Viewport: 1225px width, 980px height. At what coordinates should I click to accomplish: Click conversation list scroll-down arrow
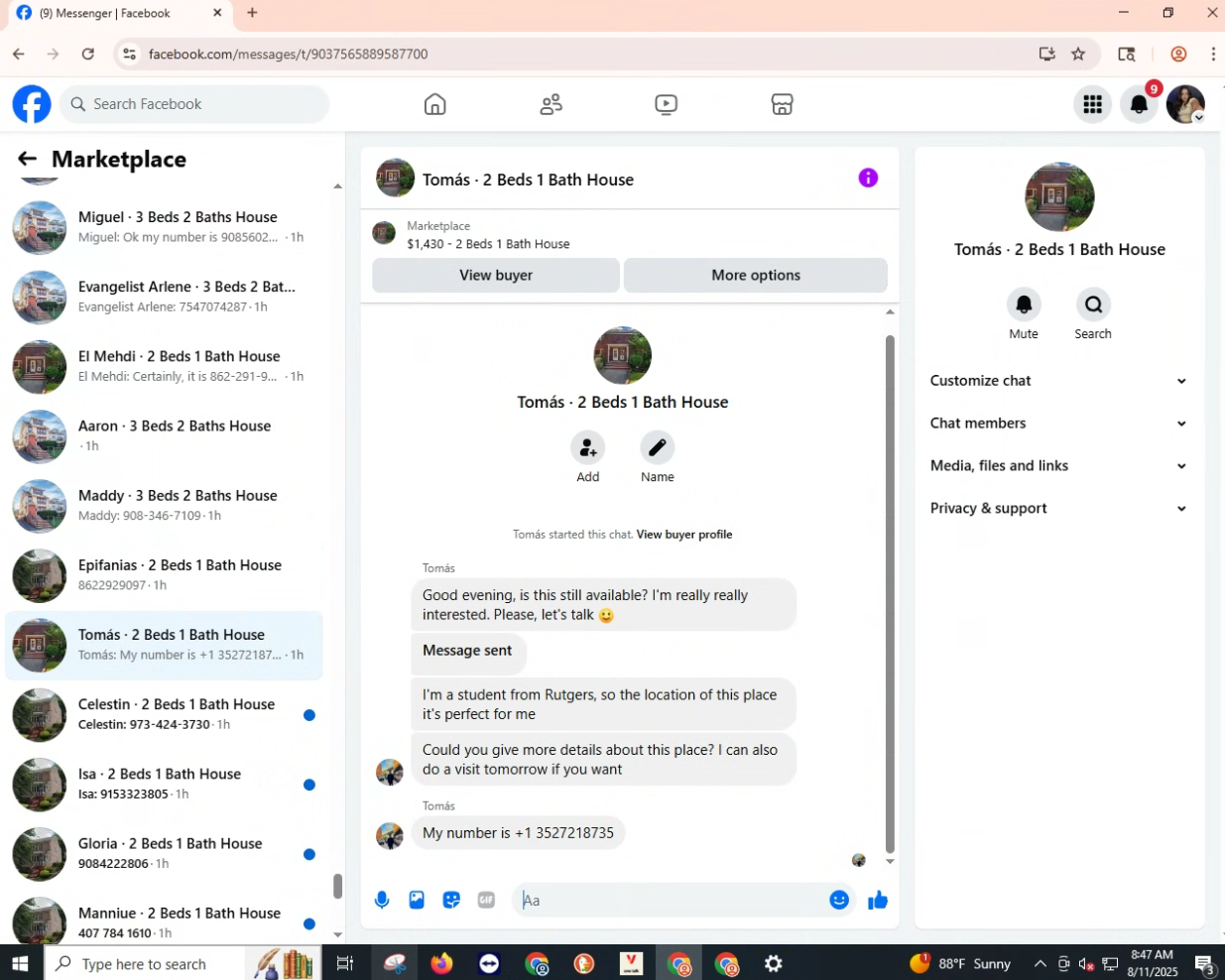tap(337, 934)
